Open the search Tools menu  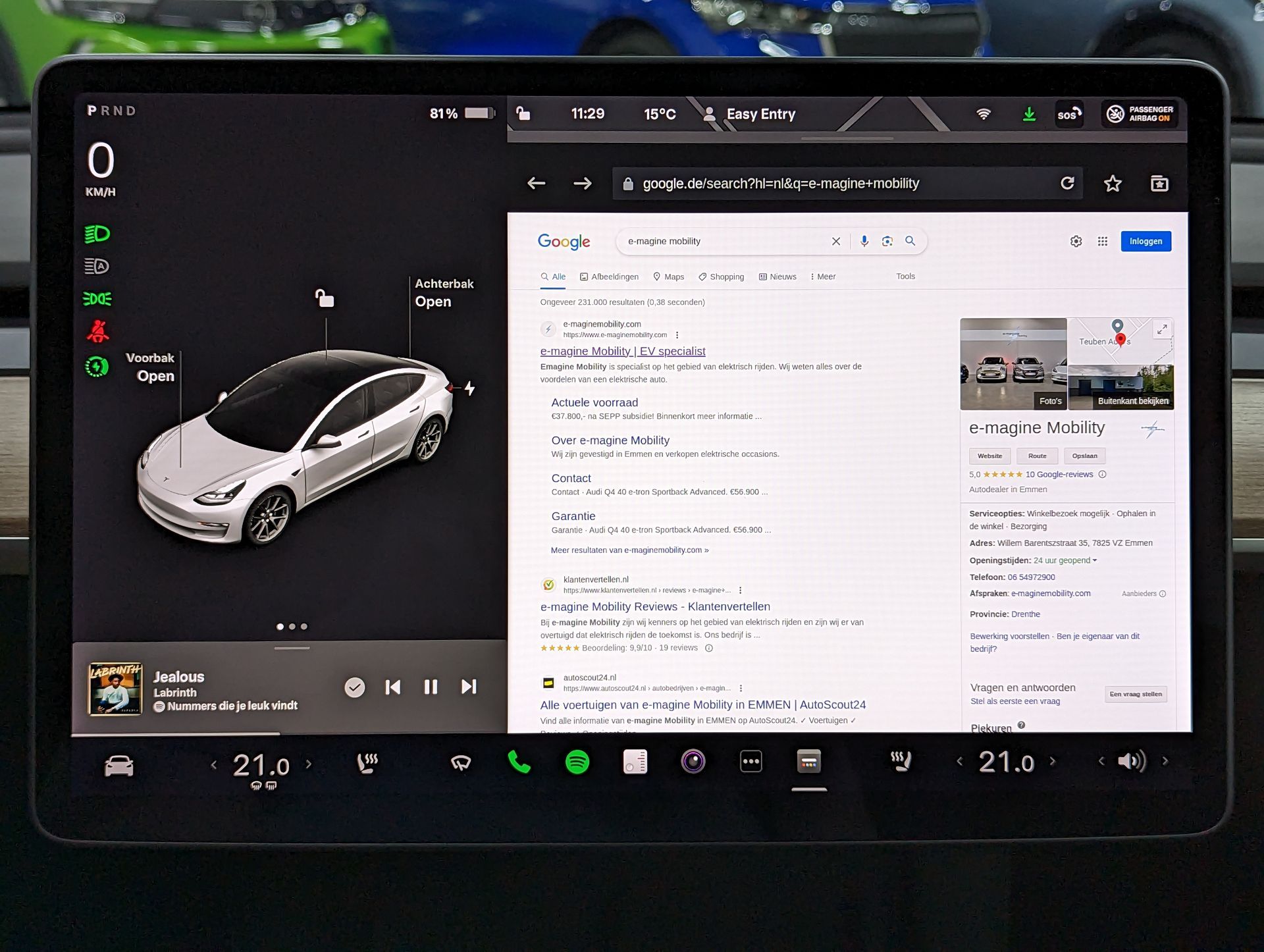(905, 277)
